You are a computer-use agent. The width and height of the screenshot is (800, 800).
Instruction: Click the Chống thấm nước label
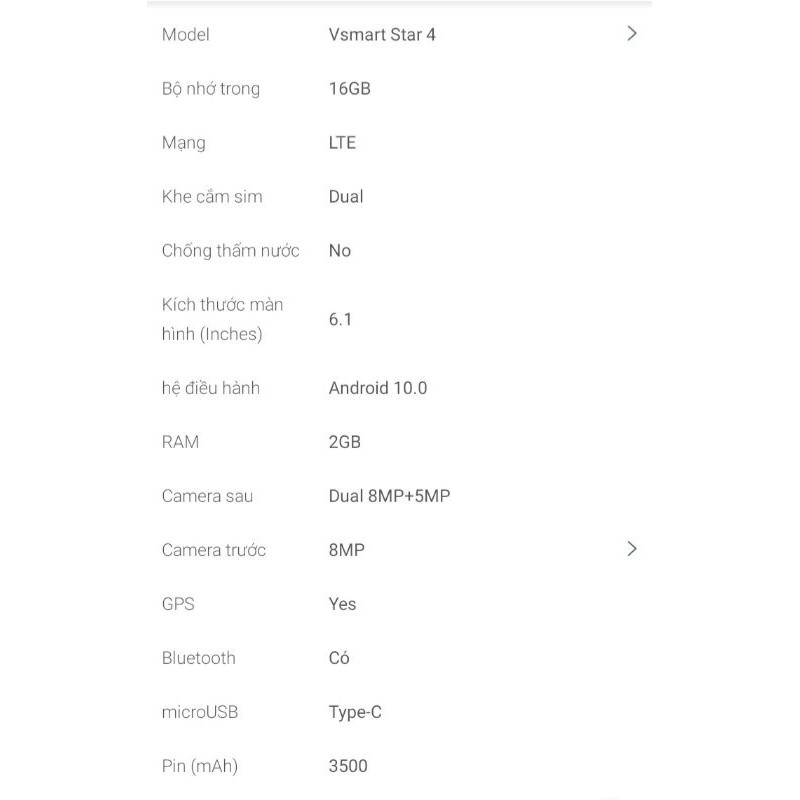coord(230,251)
